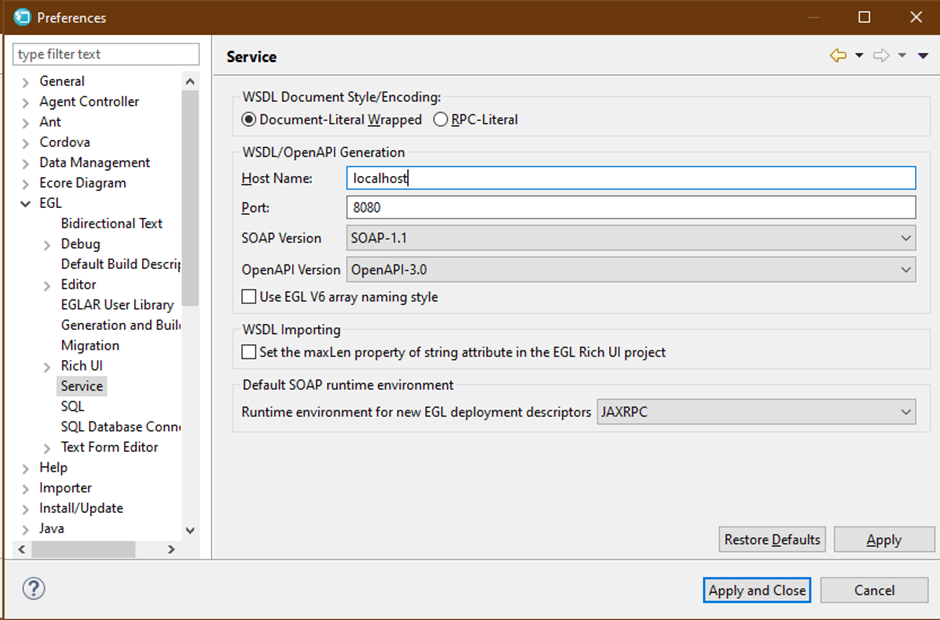Maximize the Preferences window

864,17
